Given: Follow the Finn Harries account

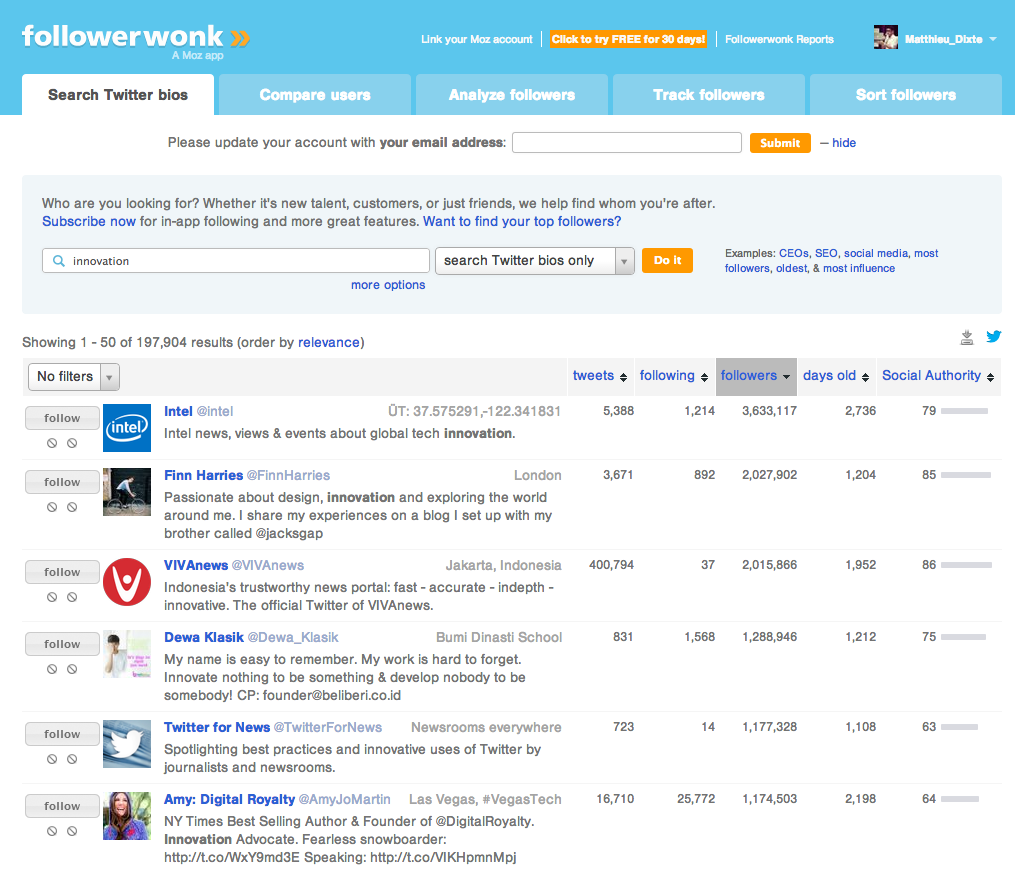Looking at the screenshot, I should [62, 482].
